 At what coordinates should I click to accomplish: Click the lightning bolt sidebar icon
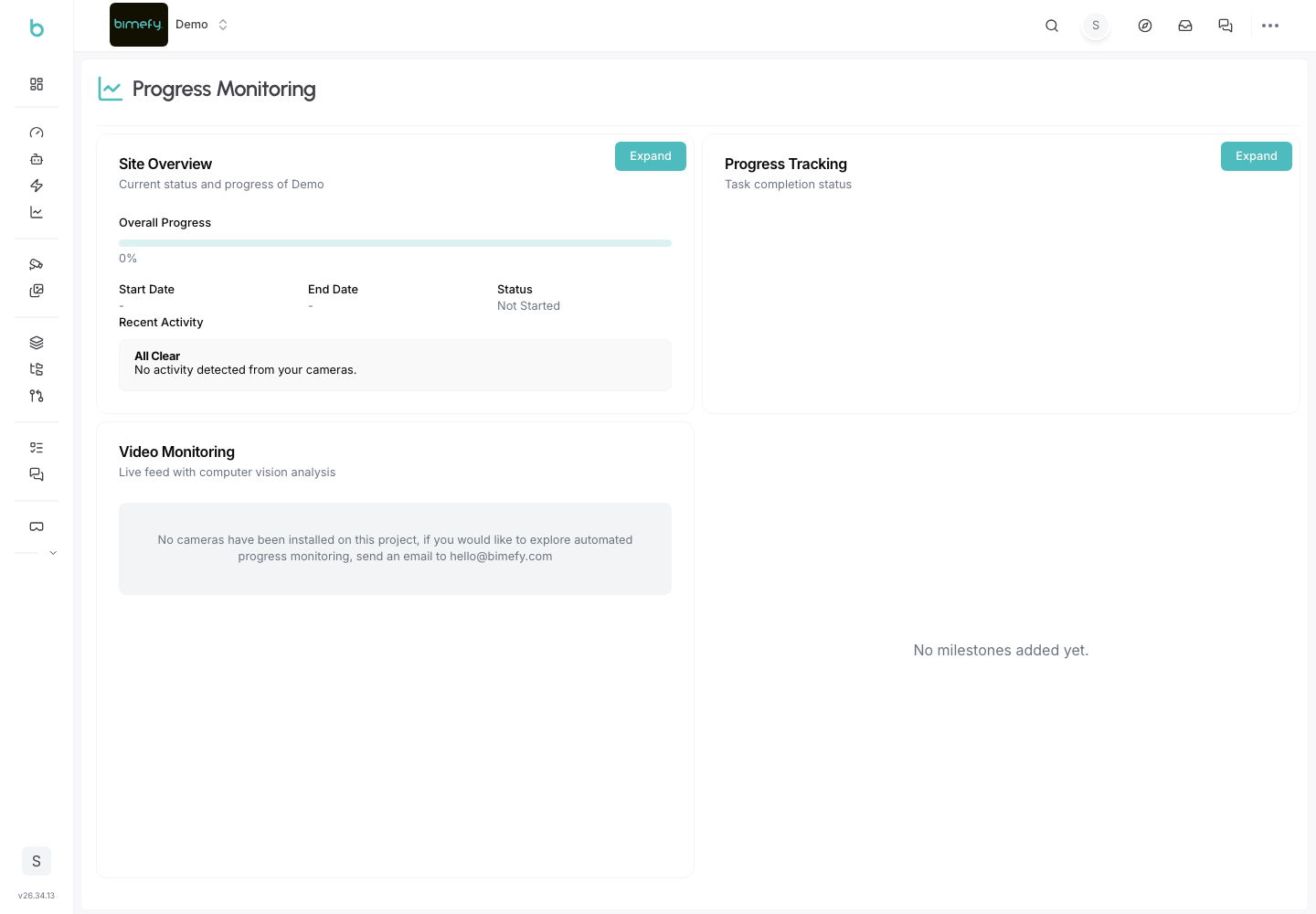pos(37,186)
